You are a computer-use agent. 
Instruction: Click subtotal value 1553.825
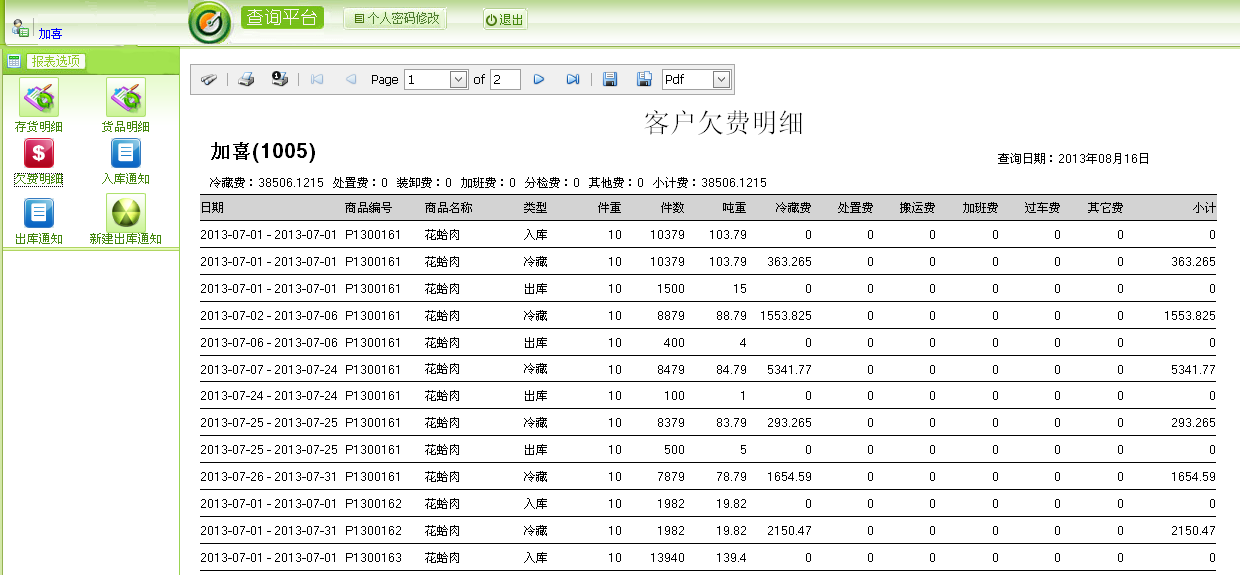[x=1190, y=316]
